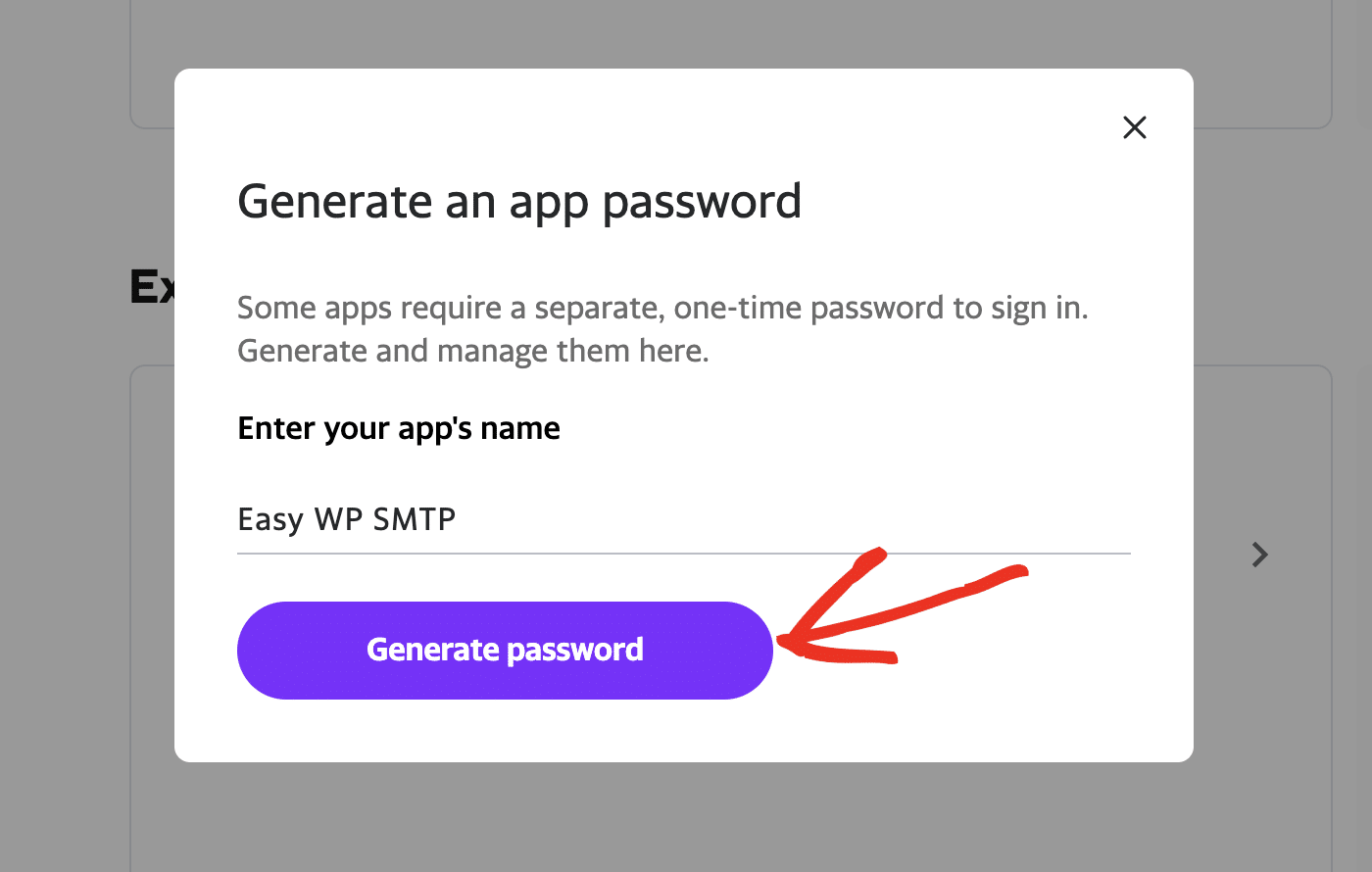
Task: Collapse the modal using the top corner control
Action: coord(1134,127)
